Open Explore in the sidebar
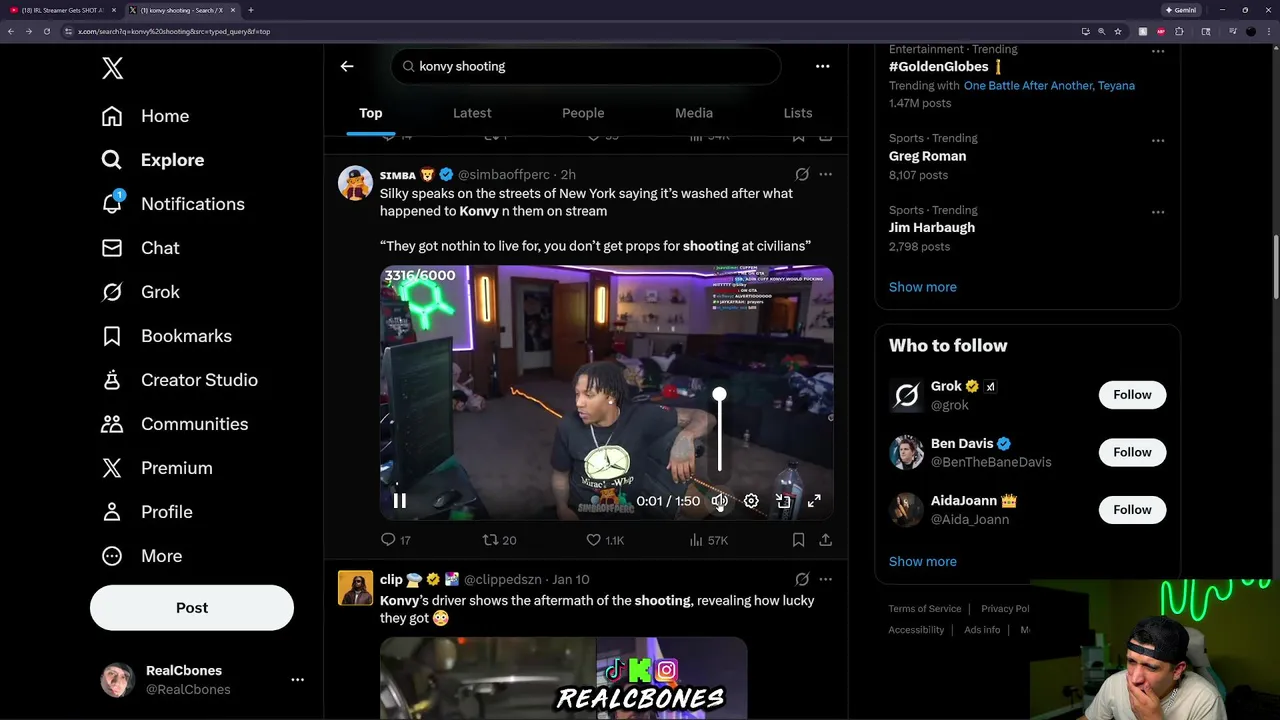The width and height of the screenshot is (1280, 720). [x=152, y=160]
